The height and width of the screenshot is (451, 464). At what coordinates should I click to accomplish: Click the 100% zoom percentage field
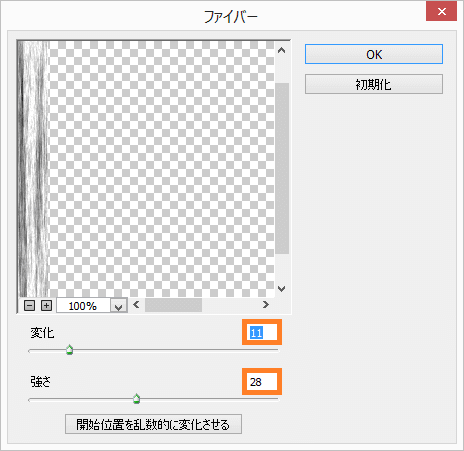pyautogui.click(x=83, y=306)
